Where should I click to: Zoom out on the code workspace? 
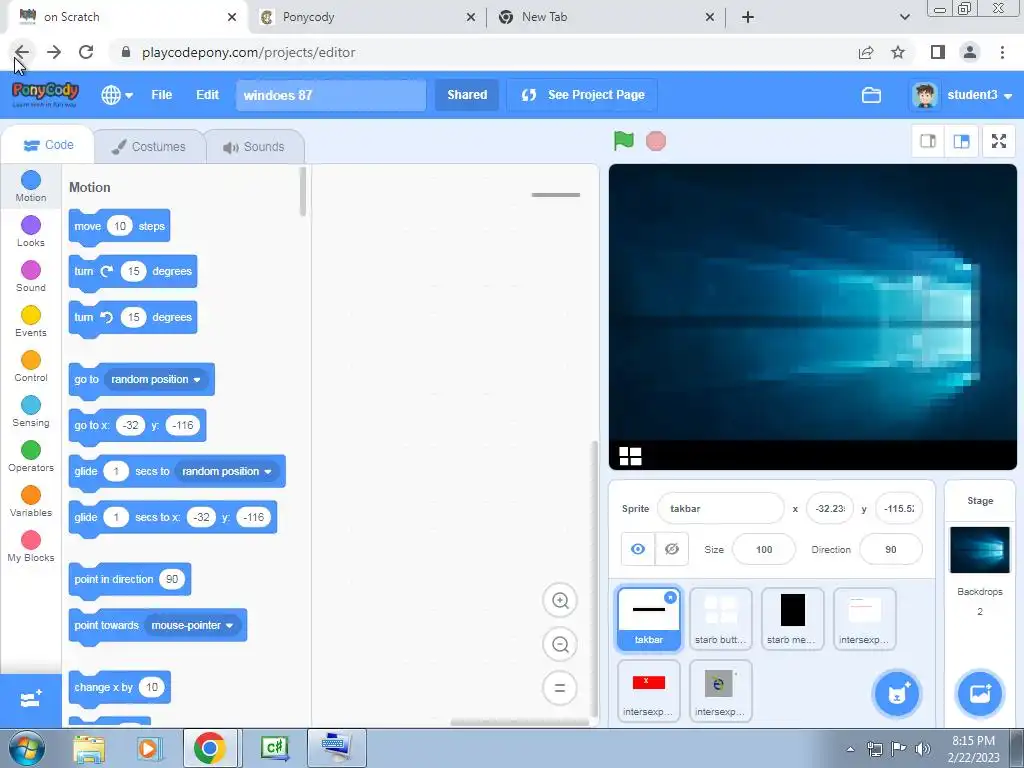pos(560,645)
